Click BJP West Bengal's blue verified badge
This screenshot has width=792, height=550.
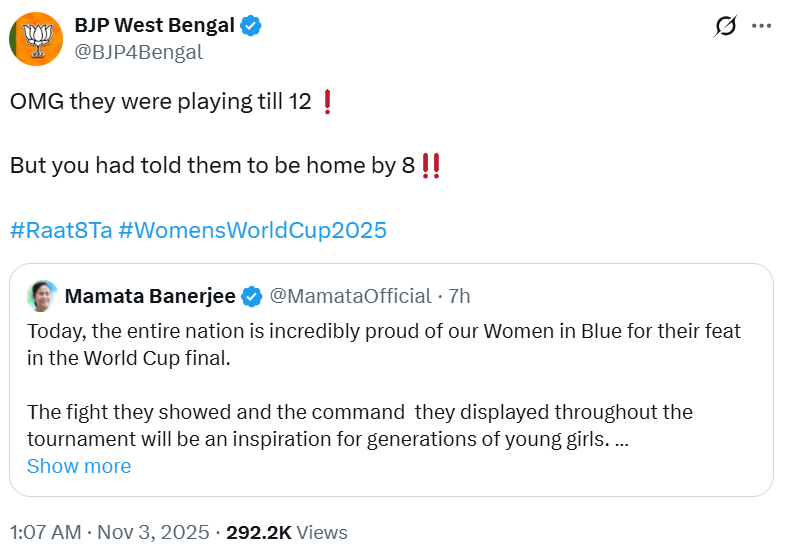[x=250, y=27]
